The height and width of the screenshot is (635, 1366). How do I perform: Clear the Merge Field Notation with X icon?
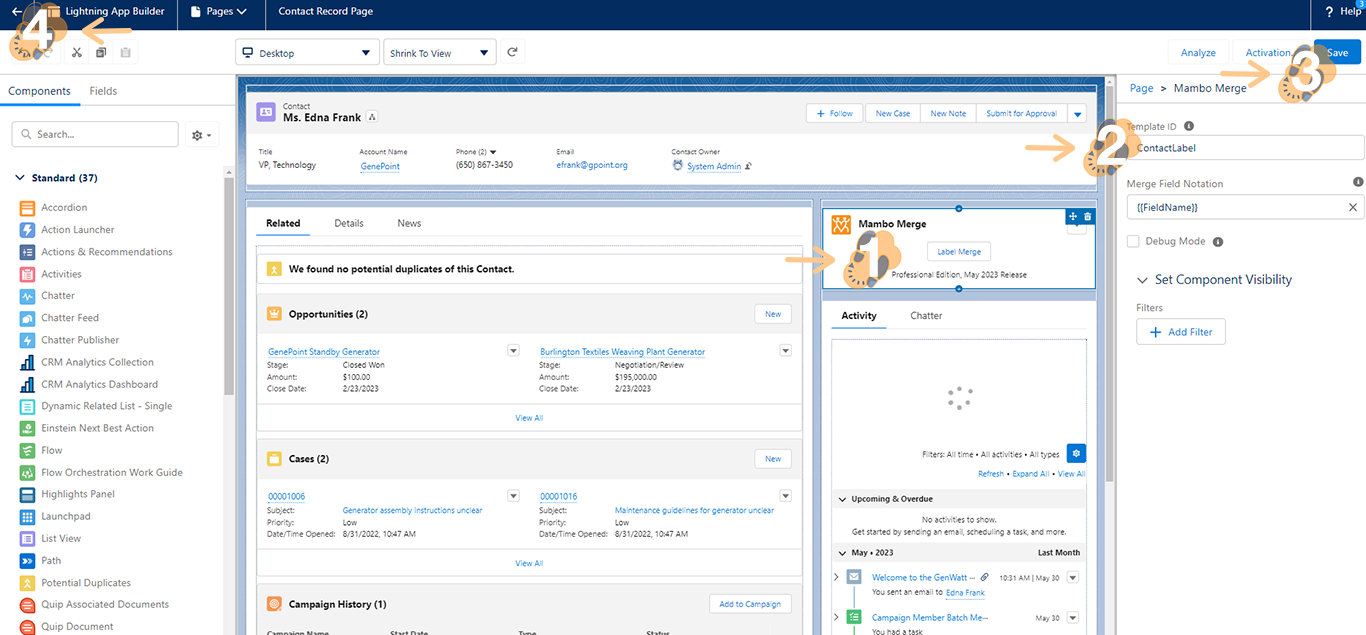click(1352, 207)
